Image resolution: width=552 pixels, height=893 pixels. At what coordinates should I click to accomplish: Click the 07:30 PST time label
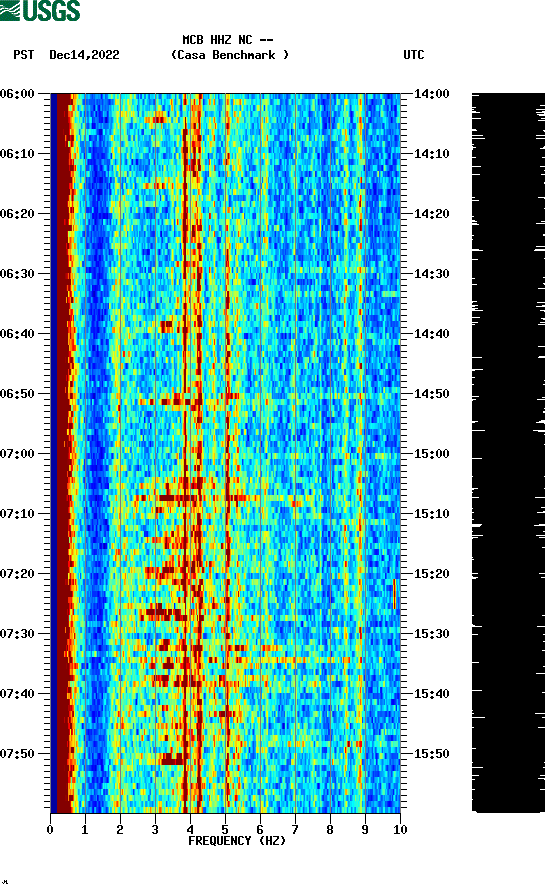coord(18,634)
